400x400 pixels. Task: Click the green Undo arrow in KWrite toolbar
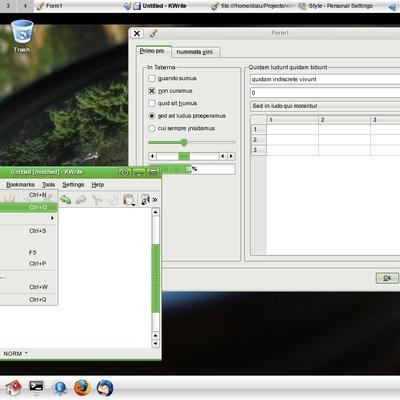(66, 199)
